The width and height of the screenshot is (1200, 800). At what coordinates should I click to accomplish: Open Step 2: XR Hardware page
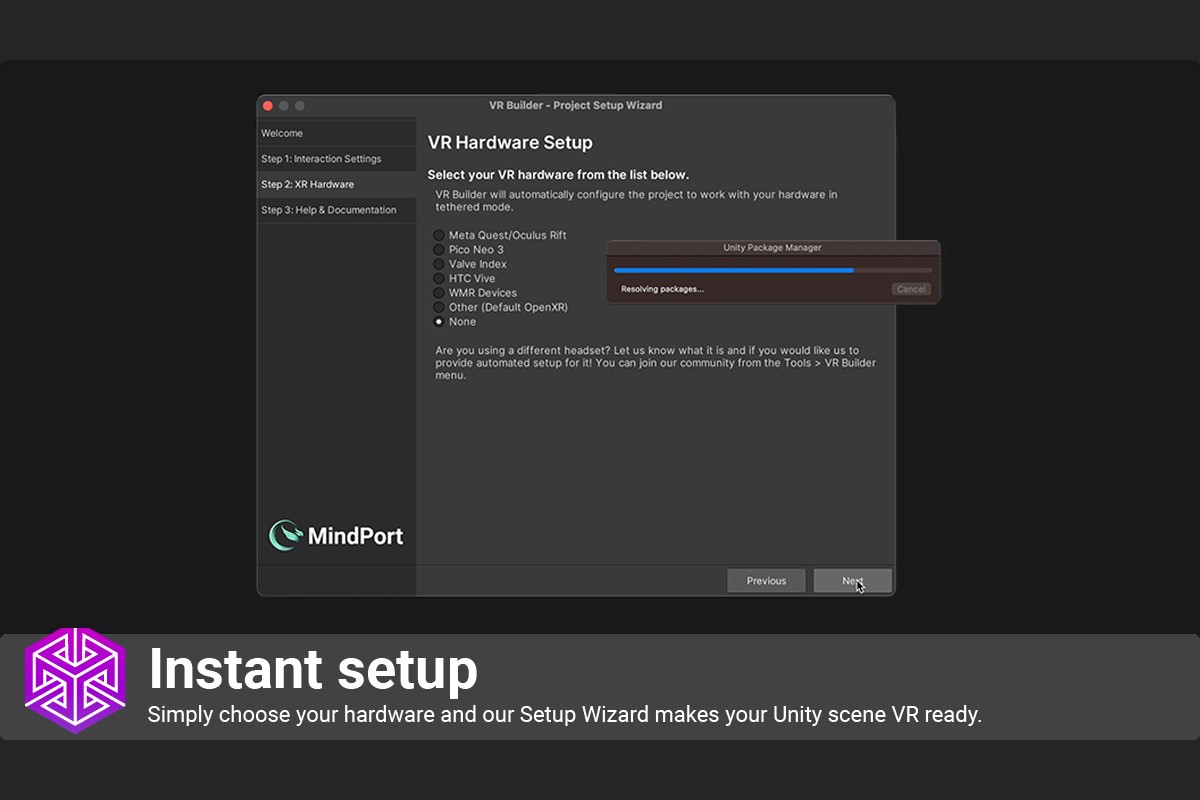click(x=336, y=184)
